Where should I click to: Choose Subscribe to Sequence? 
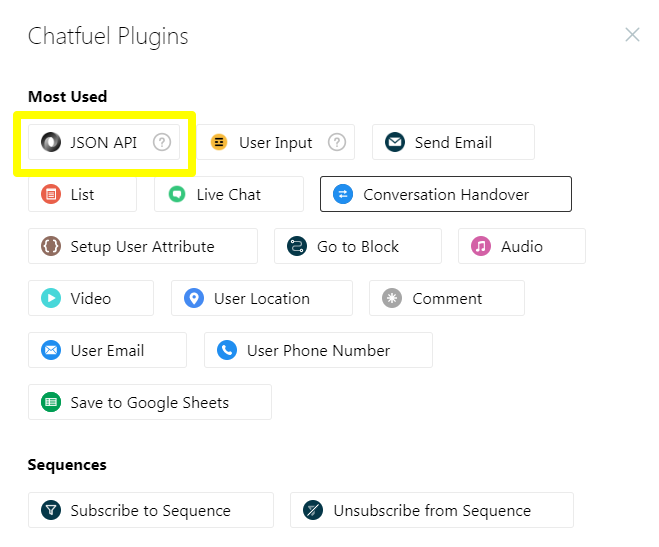150,511
